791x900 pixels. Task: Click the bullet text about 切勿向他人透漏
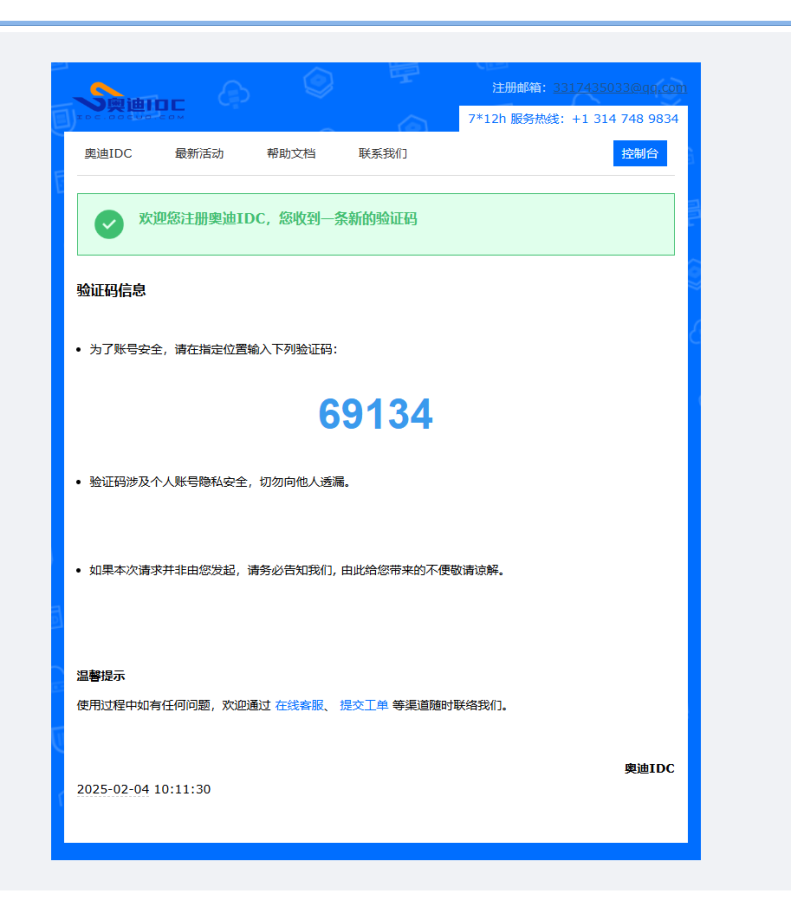coord(220,482)
